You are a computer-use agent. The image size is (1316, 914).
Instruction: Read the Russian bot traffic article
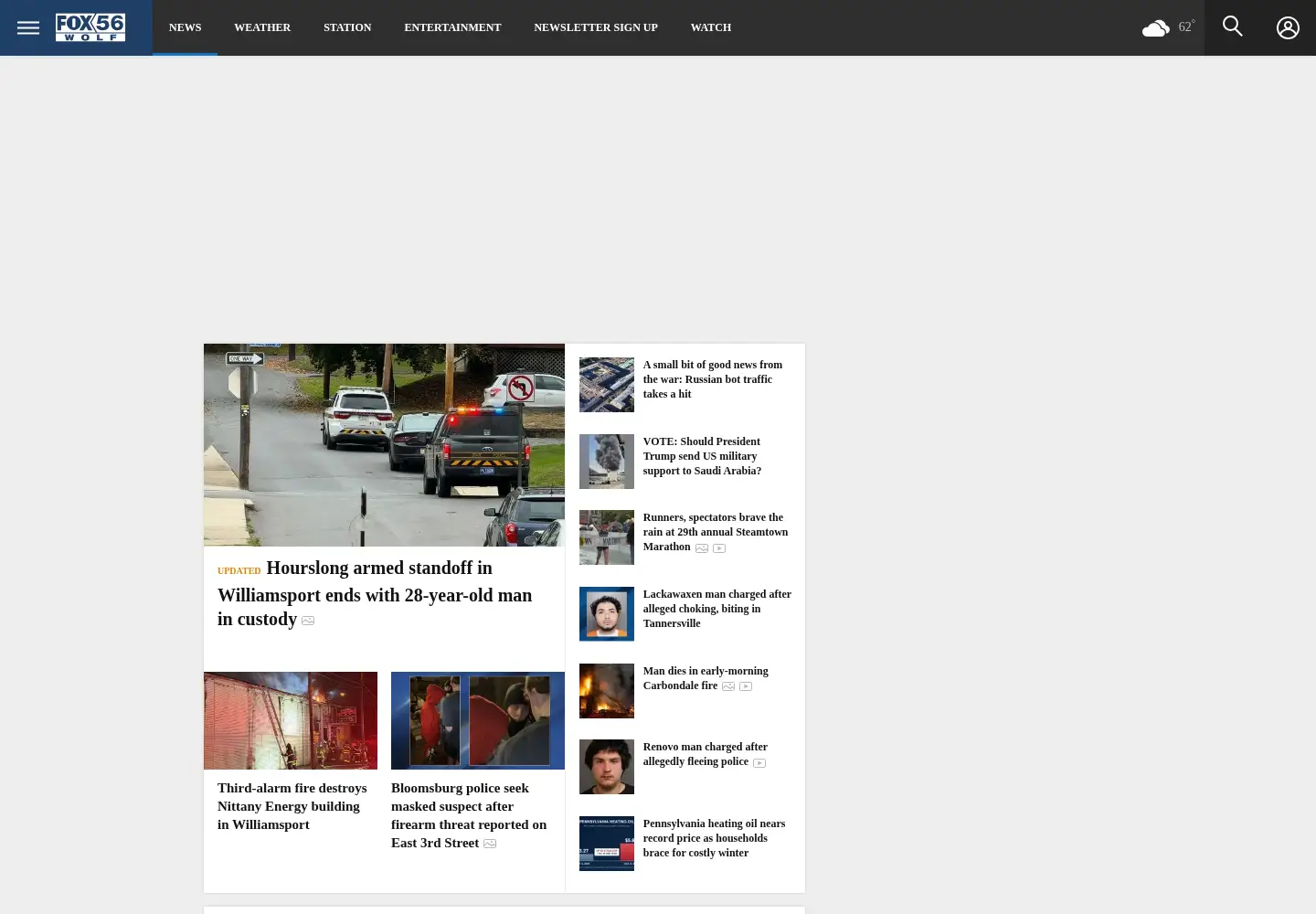tap(713, 379)
